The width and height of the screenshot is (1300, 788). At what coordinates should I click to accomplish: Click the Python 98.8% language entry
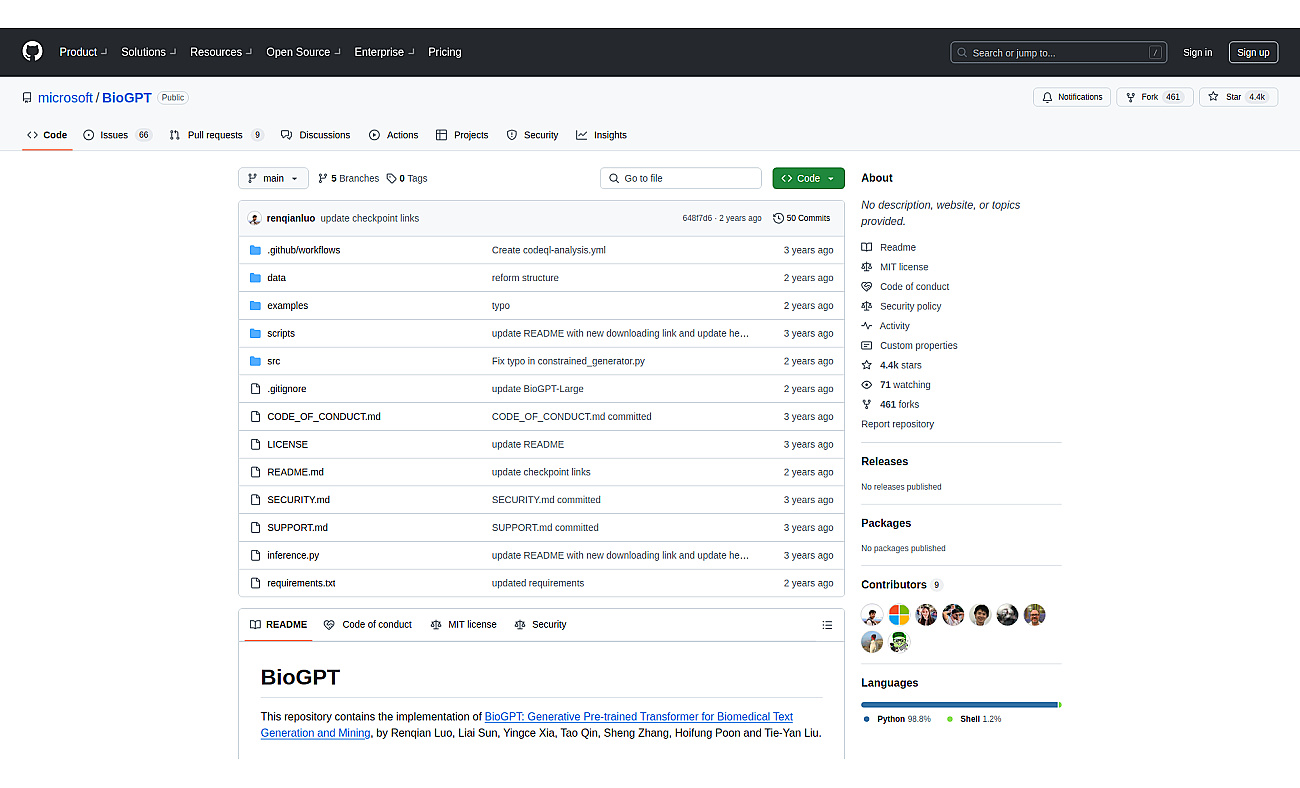[897, 719]
